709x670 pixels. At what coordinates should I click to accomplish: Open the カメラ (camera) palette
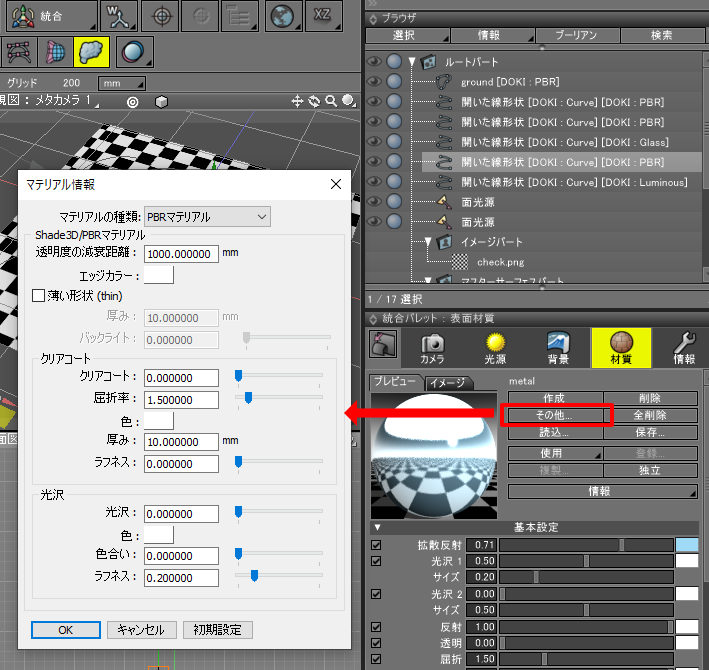[x=433, y=347]
